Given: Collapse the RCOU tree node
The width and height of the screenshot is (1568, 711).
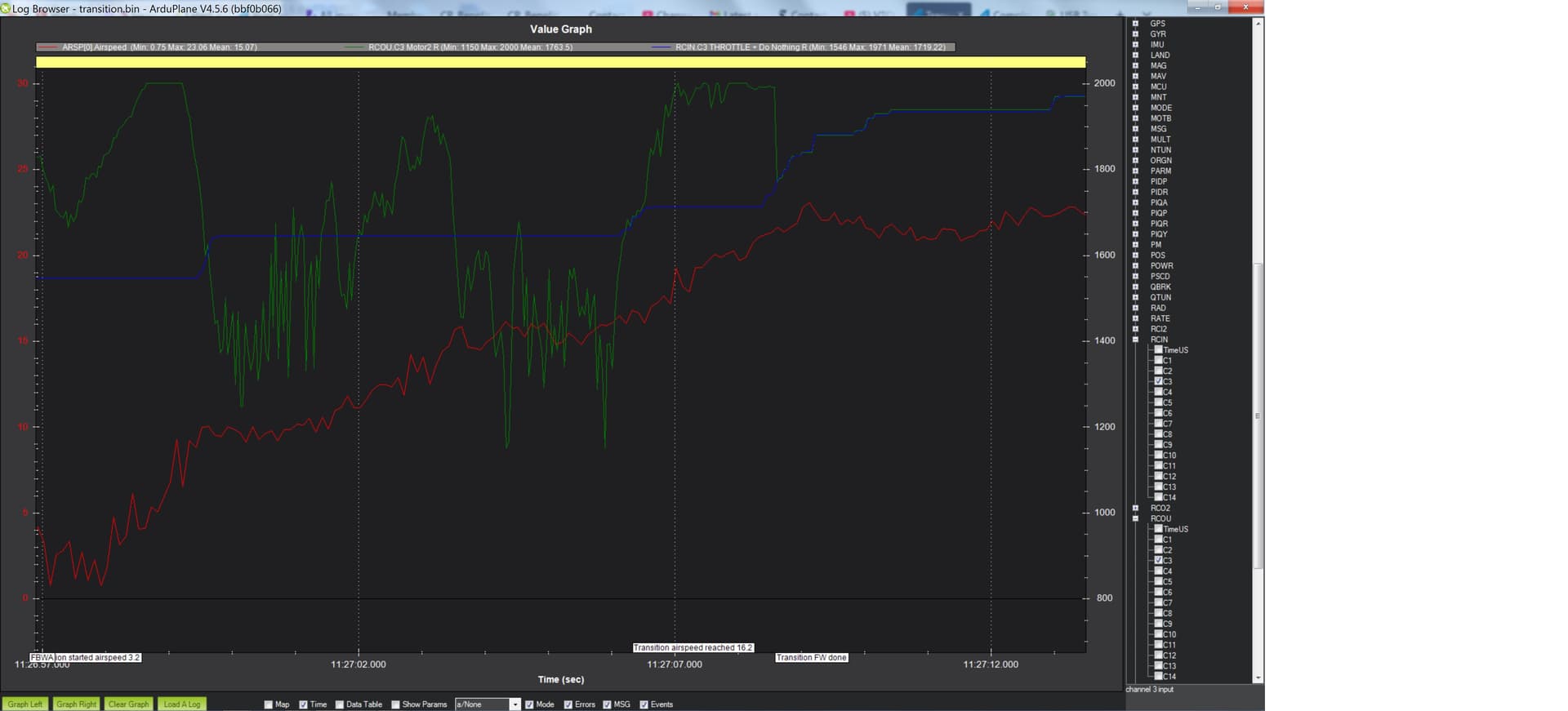Looking at the screenshot, I should point(1135,518).
